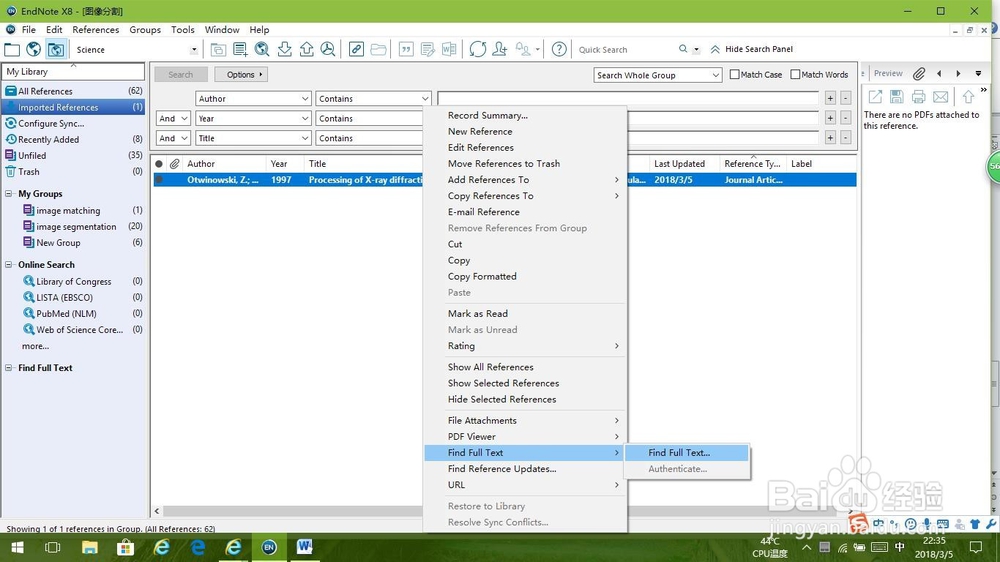This screenshot has width=1000, height=562.
Task: Click the Quick Search magnifier icon
Action: pos(683,48)
